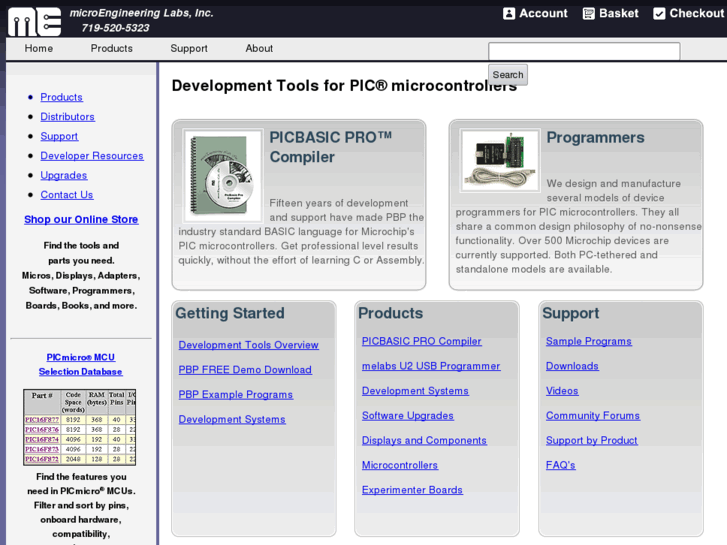Screen dimensions: 727x545
Task: Open Developer Resources sidebar link
Action: click(92, 155)
